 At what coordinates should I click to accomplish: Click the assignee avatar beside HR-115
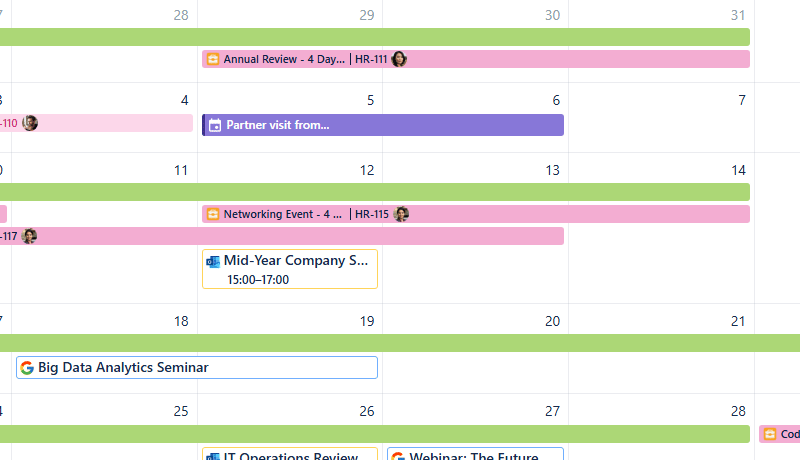[401, 214]
